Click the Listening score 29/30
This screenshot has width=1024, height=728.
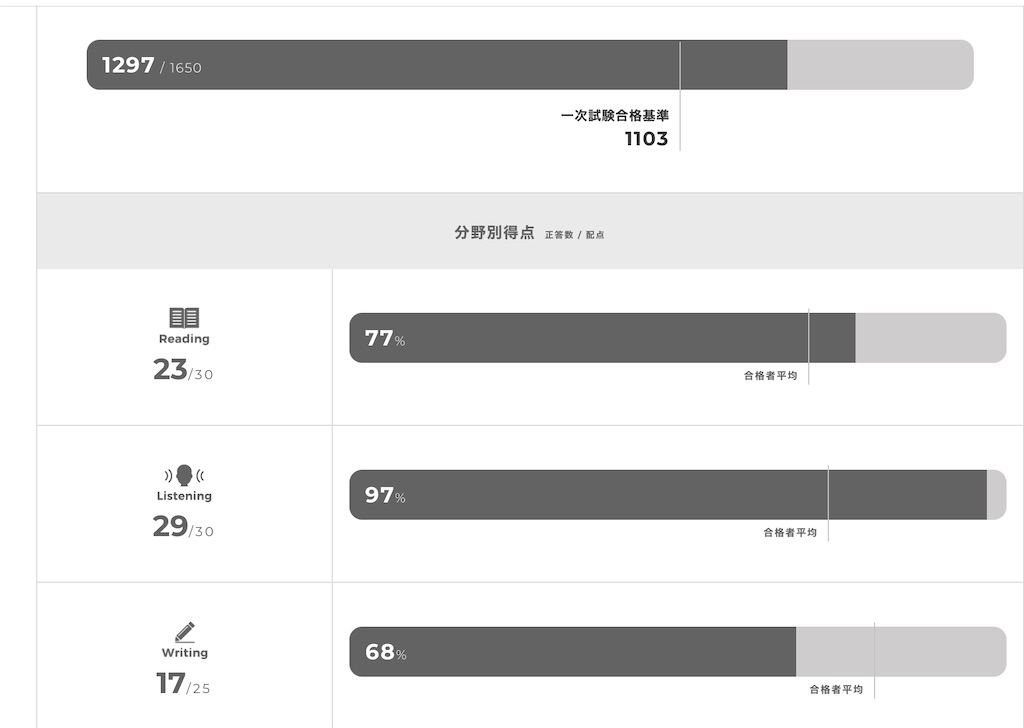pos(184,526)
